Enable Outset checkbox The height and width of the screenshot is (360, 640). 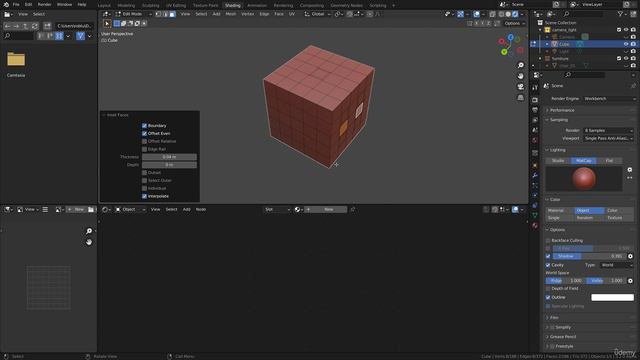pyautogui.click(x=144, y=173)
